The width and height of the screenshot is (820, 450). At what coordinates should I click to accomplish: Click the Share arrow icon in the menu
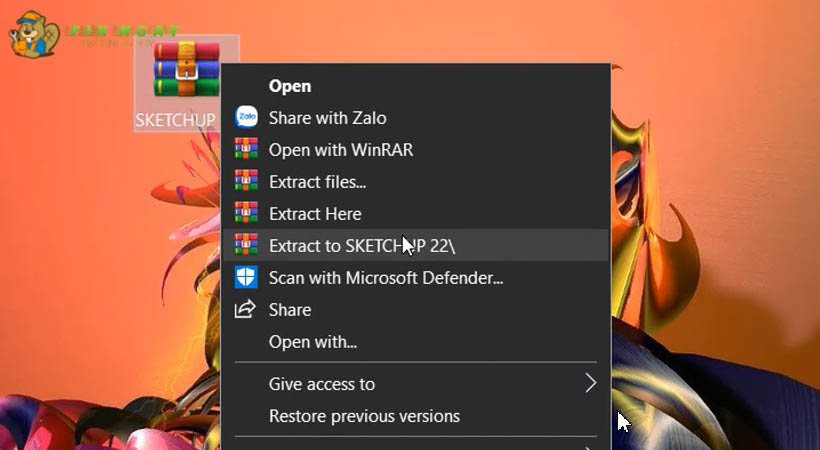point(246,310)
